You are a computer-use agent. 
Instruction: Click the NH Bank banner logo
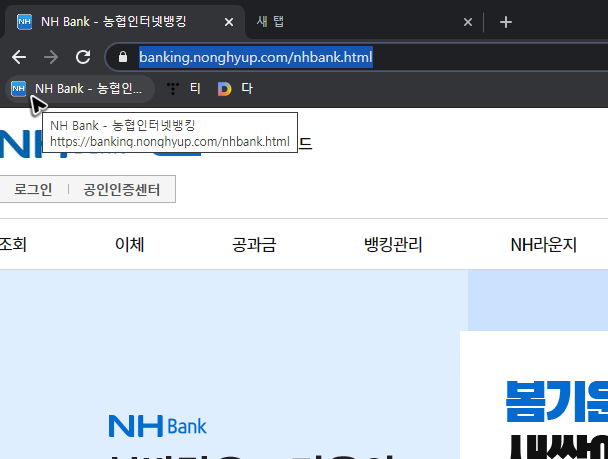click(x=157, y=426)
